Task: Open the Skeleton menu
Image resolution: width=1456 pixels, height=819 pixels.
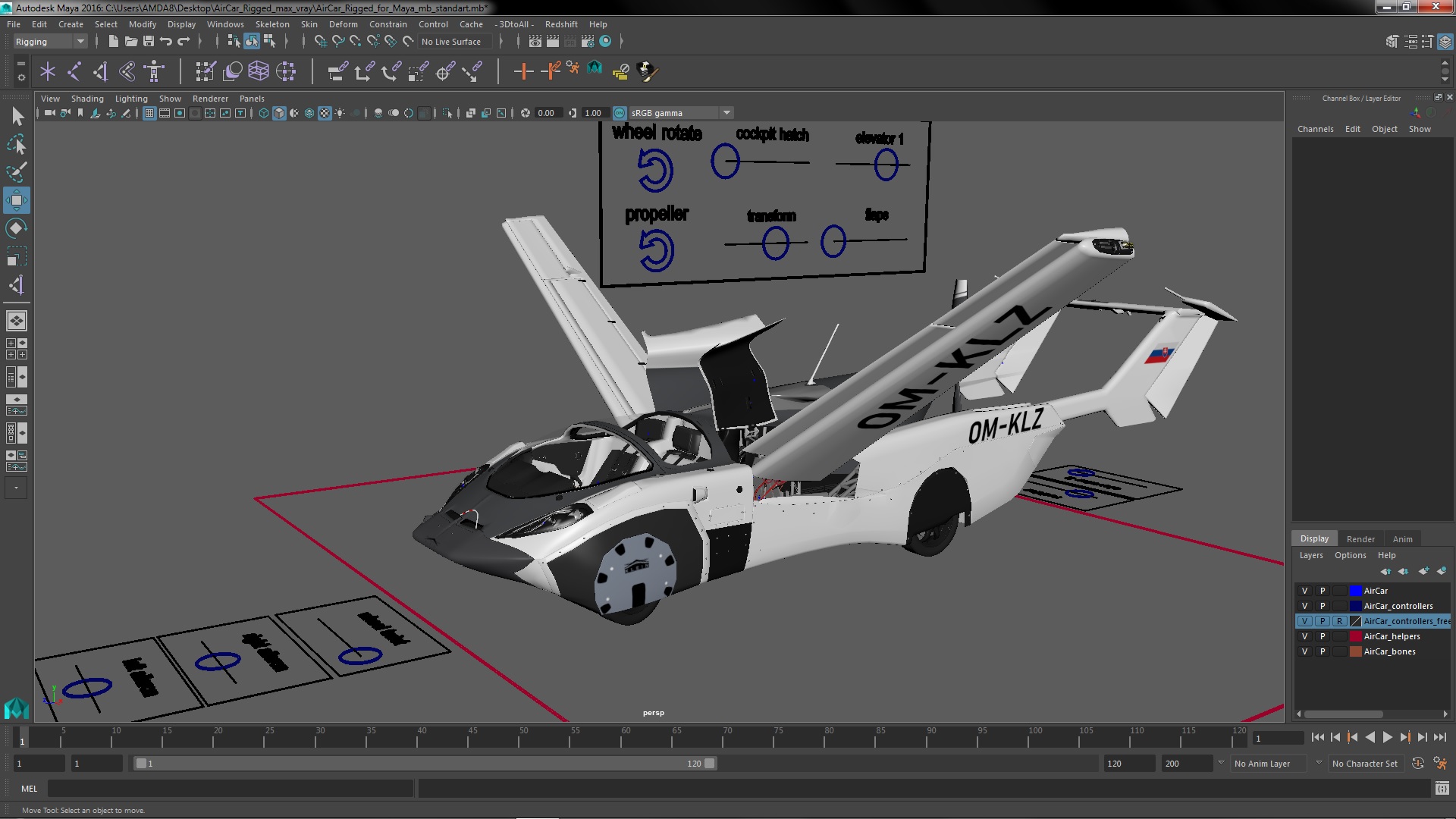Action: [271, 24]
